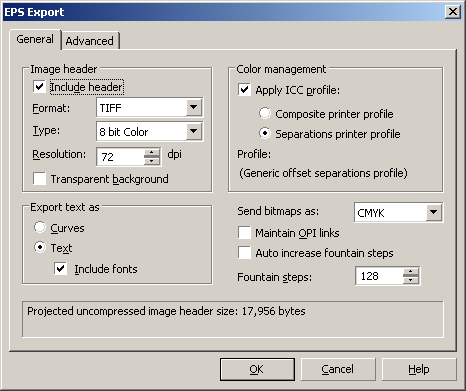466x391 pixels.
Task: Select Composite printer profile radio
Action: click(x=265, y=114)
